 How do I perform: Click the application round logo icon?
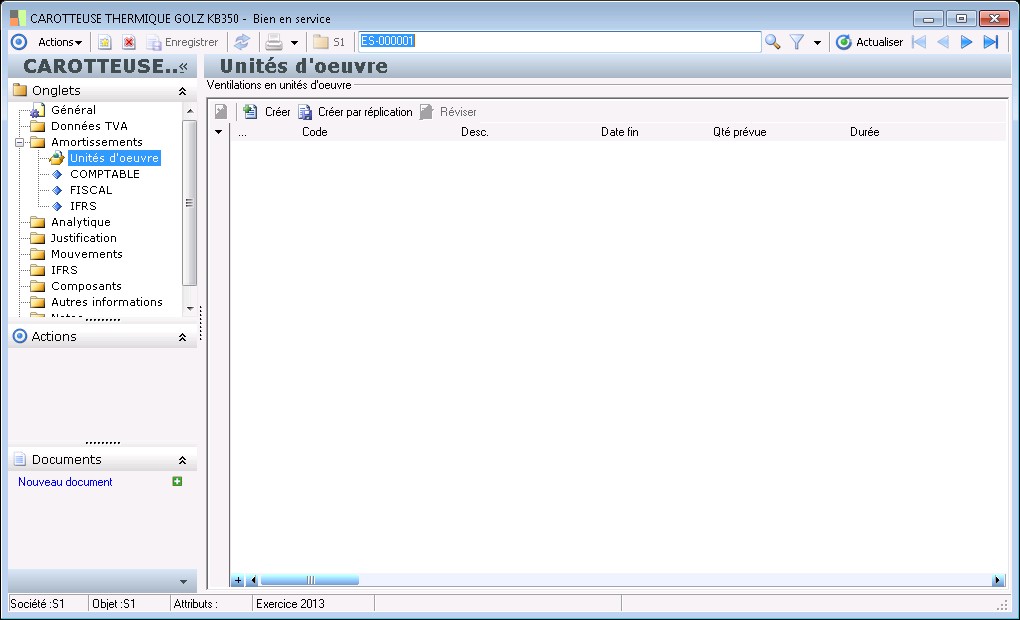19,42
